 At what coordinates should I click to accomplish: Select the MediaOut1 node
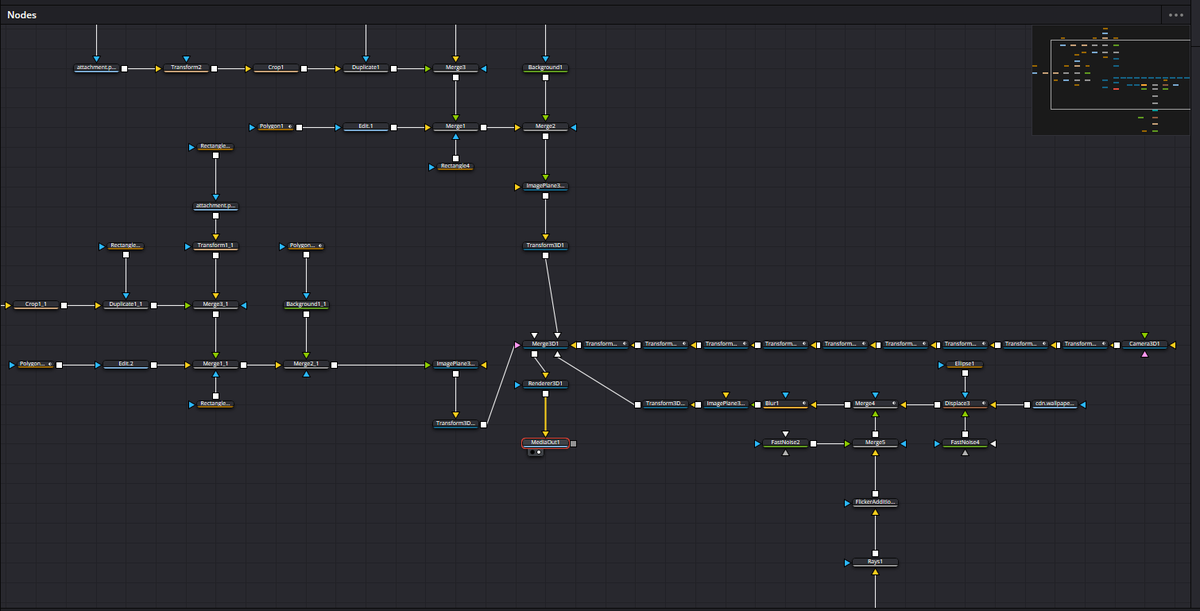point(545,443)
